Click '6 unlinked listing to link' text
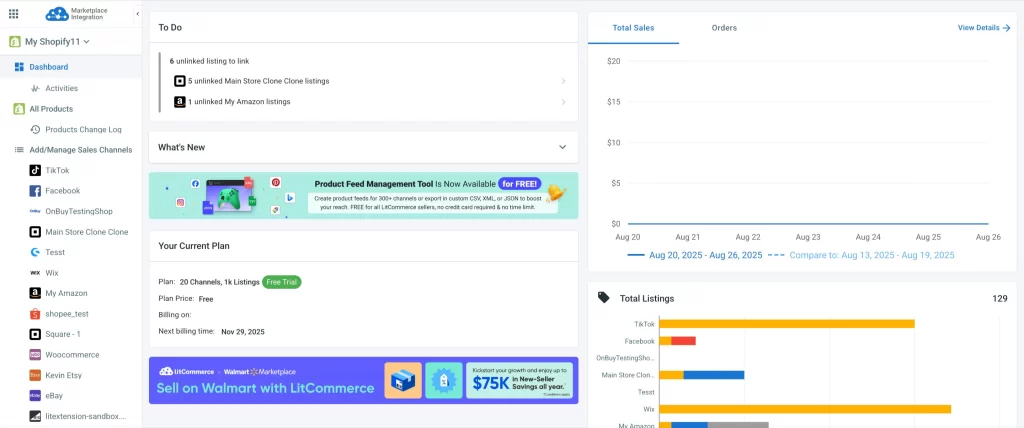 (x=209, y=61)
